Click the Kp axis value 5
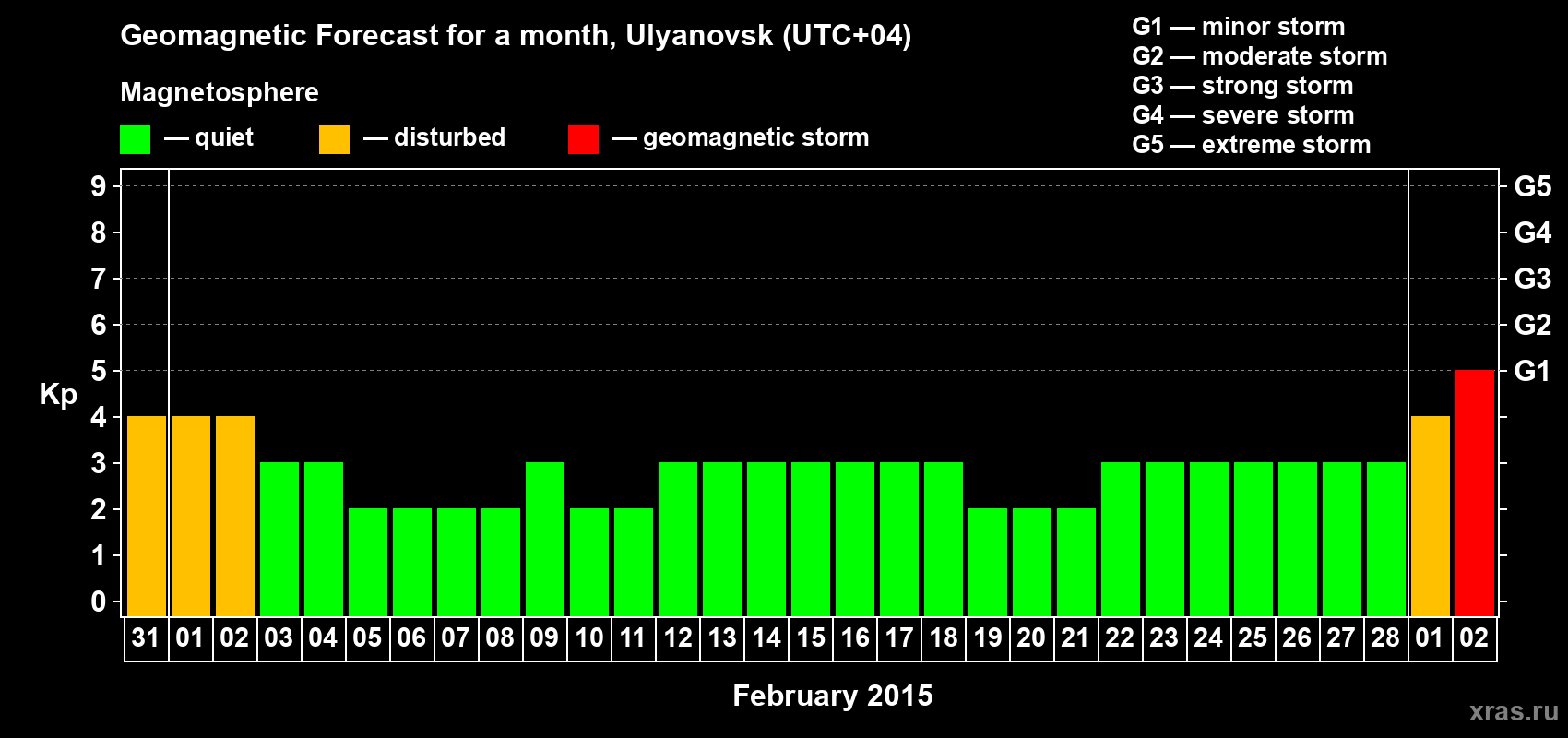This screenshot has height=738, width=1568. coord(99,371)
